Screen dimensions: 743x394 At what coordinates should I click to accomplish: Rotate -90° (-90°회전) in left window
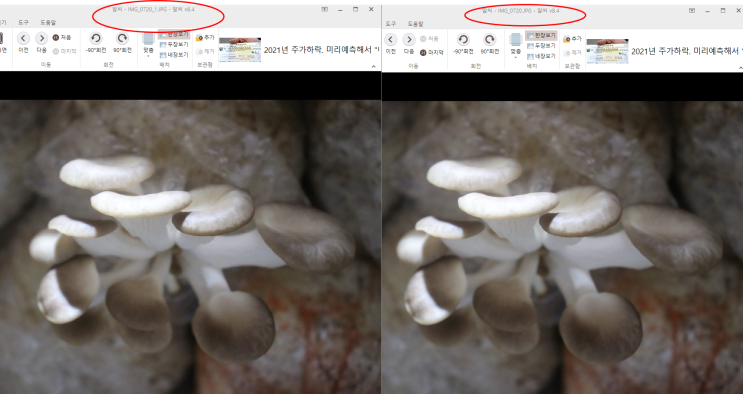pos(96,42)
